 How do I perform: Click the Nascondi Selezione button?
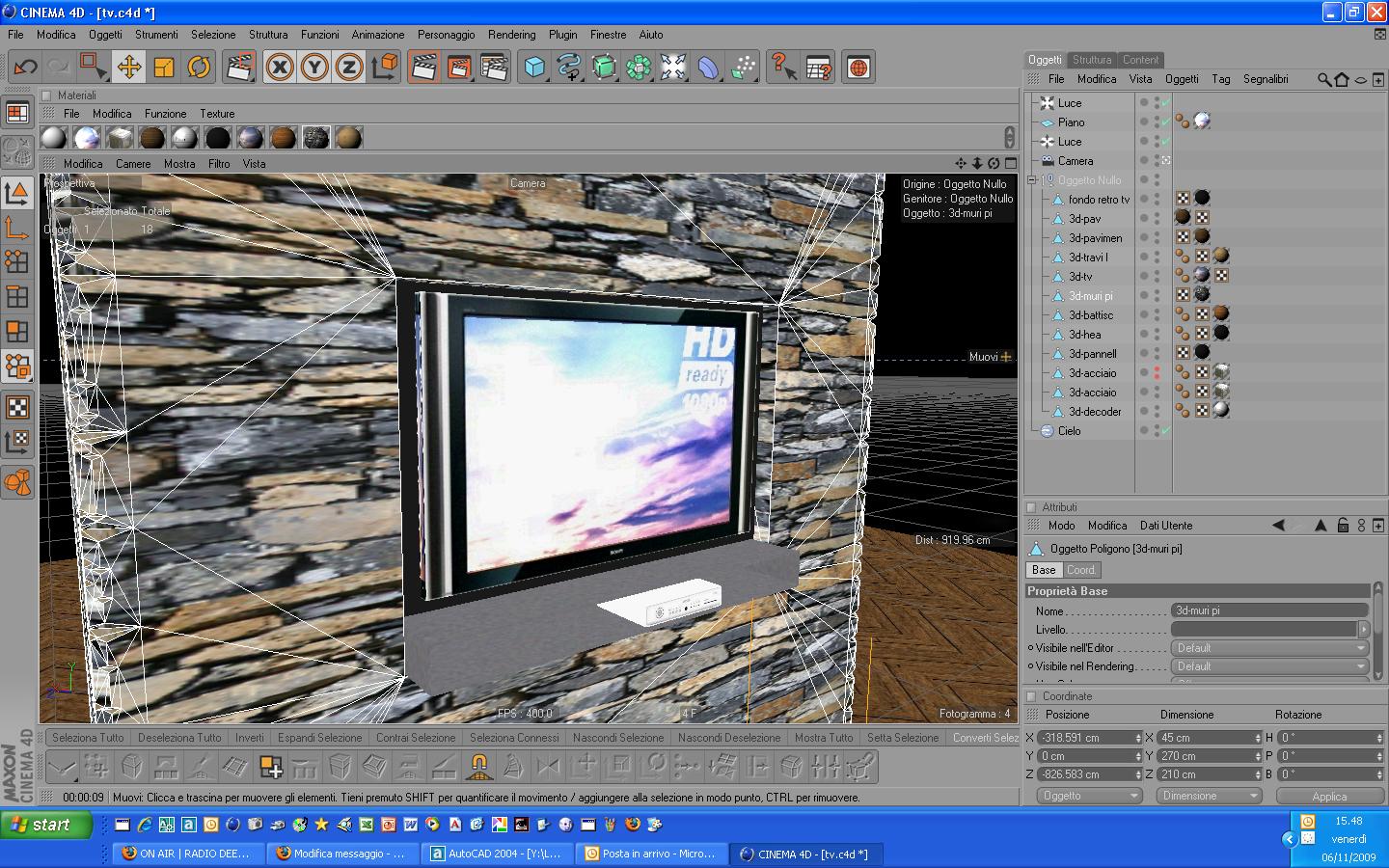(x=618, y=738)
